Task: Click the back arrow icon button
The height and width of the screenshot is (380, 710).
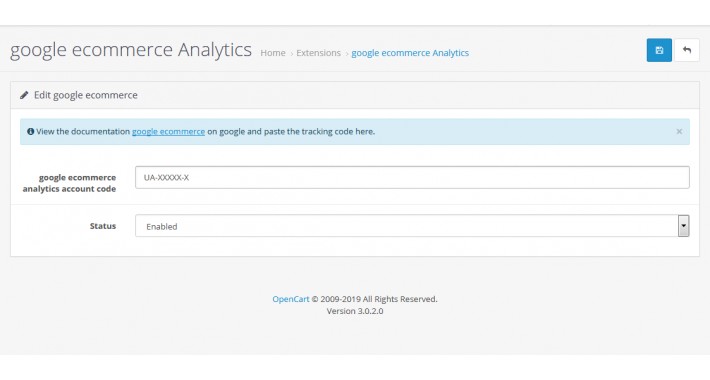Action: click(687, 50)
